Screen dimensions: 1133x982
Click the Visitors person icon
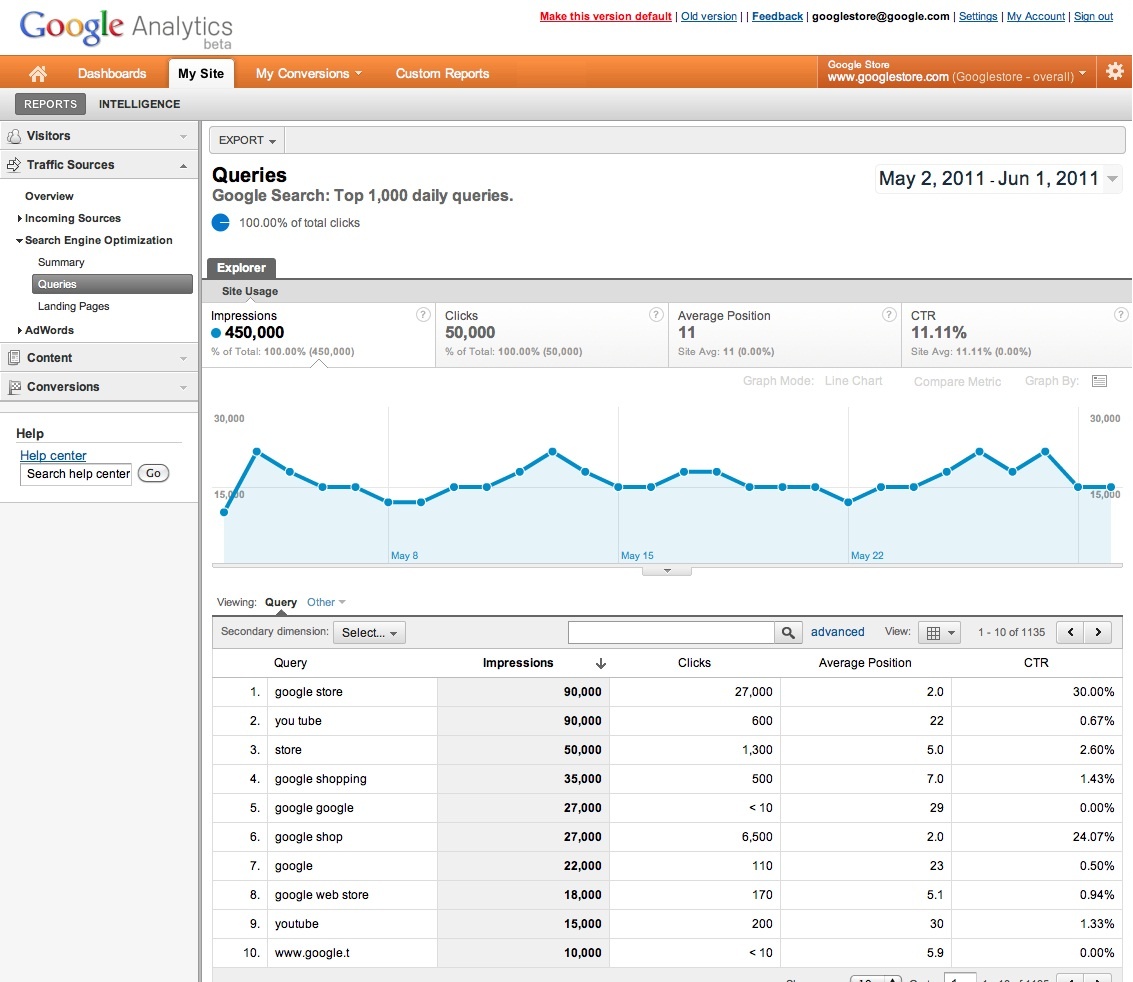[x=14, y=136]
